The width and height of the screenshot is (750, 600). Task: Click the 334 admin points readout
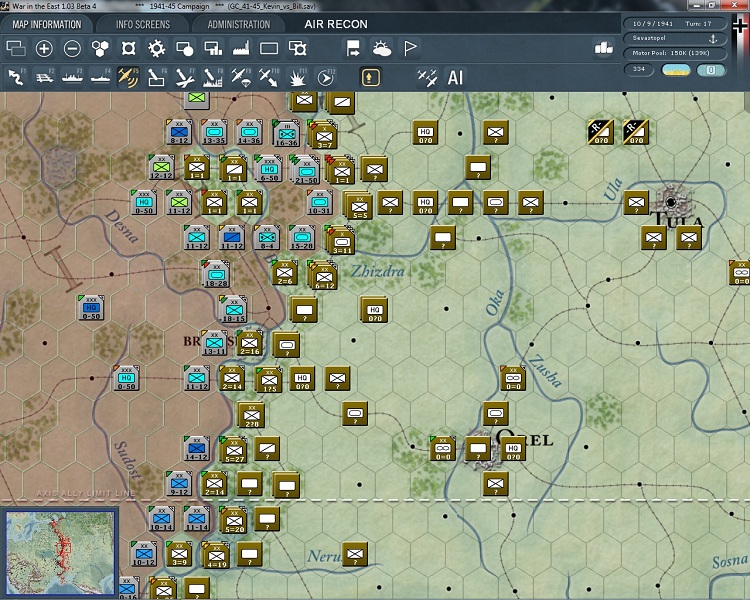click(x=639, y=69)
